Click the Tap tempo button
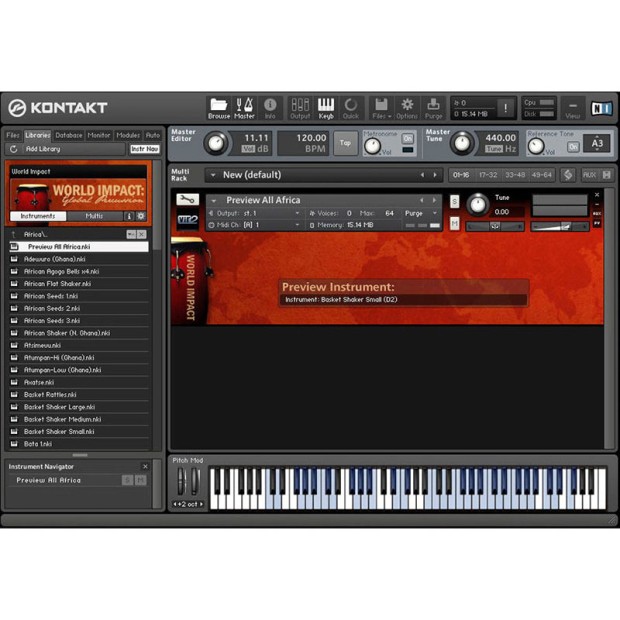620x620 pixels. point(345,143)
